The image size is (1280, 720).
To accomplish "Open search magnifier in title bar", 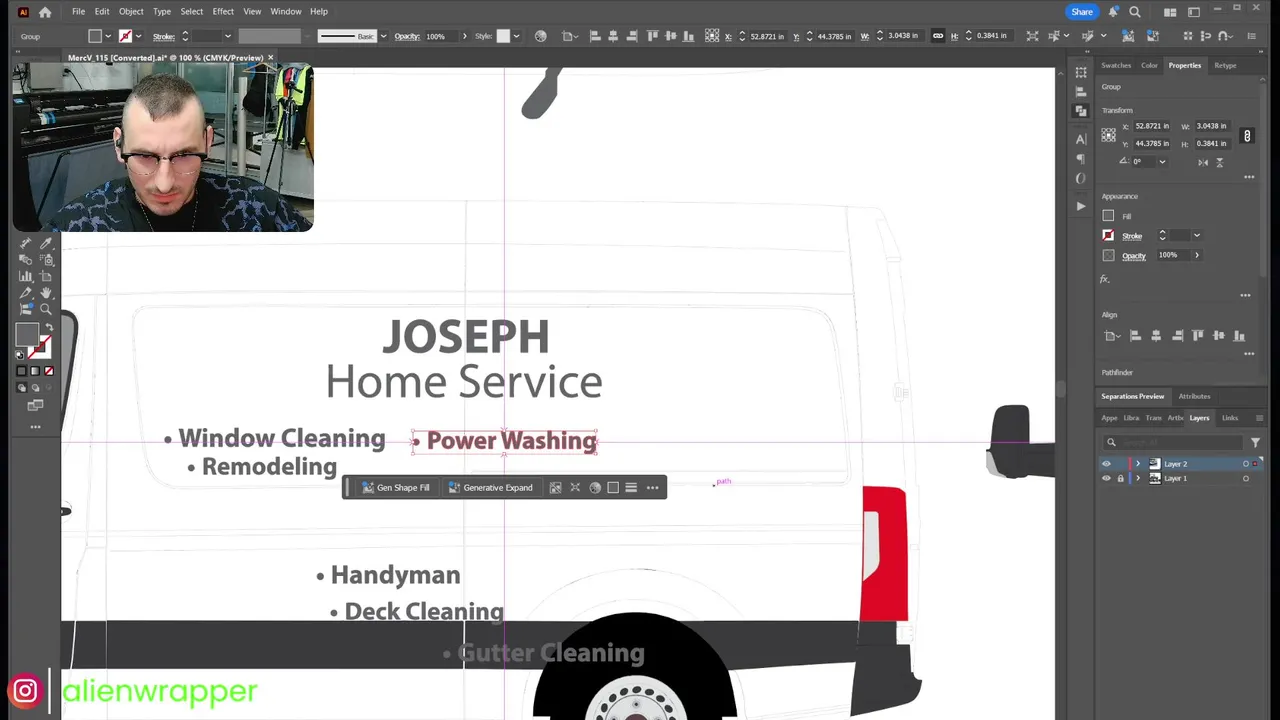I will coord(1135,12).
